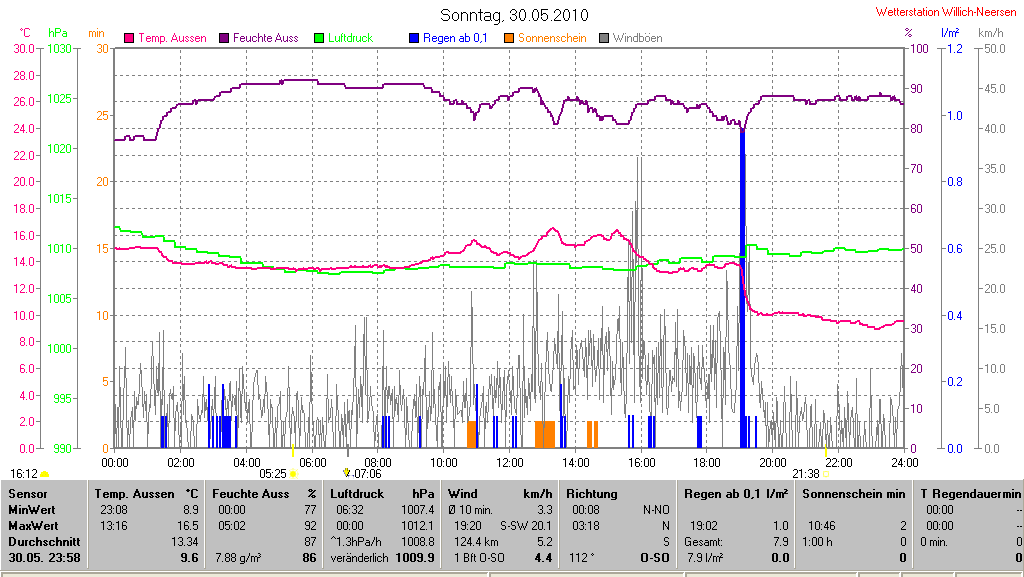The image size is (1024, 577).
Task: Click the 'l/m²' axis unit label
Action: pyautogui.click(x=950, y=33)
